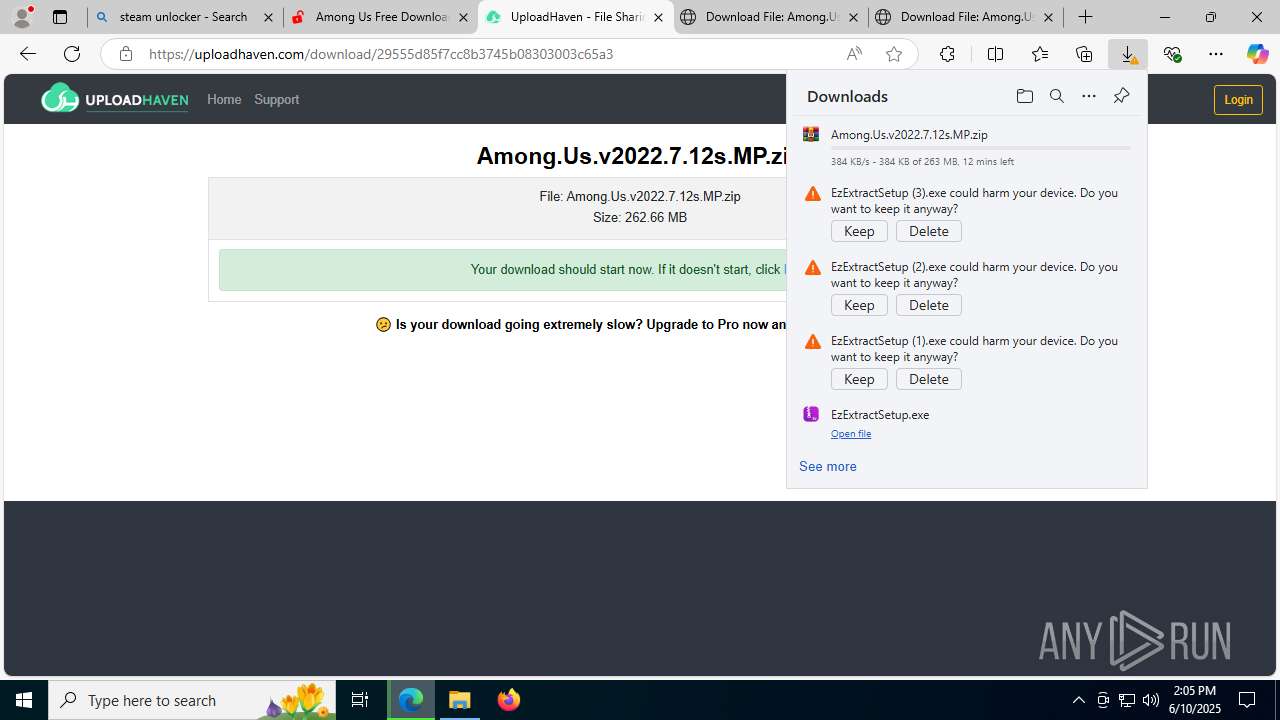This screenshot has height=720, width=1280.
Task: View site information lock icon
Action: [125, 54]
